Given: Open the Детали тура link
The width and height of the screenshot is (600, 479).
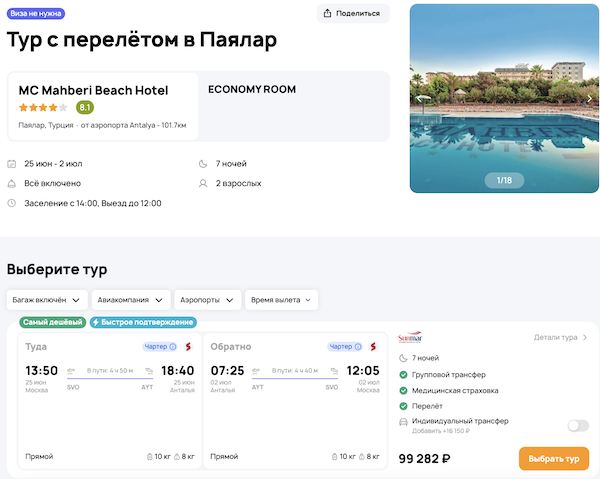Looking at the screenshot, I should [560, 338].
